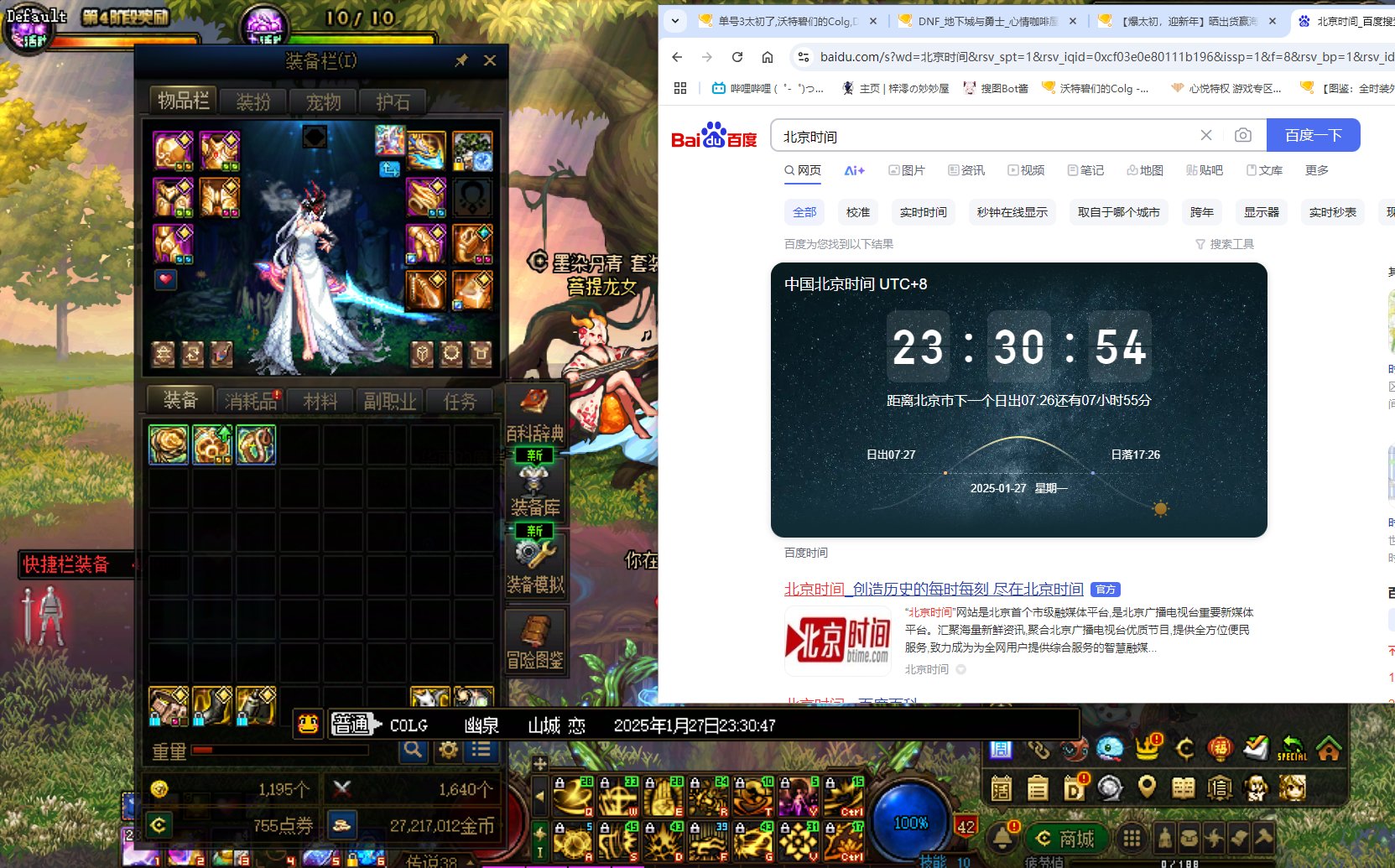Open the 贴吧 tab on Baidu
1395x868 pixels.
[x=1205, y=170]
